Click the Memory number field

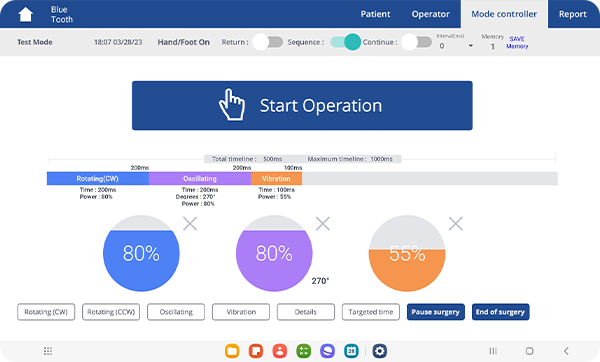[492, 46]
